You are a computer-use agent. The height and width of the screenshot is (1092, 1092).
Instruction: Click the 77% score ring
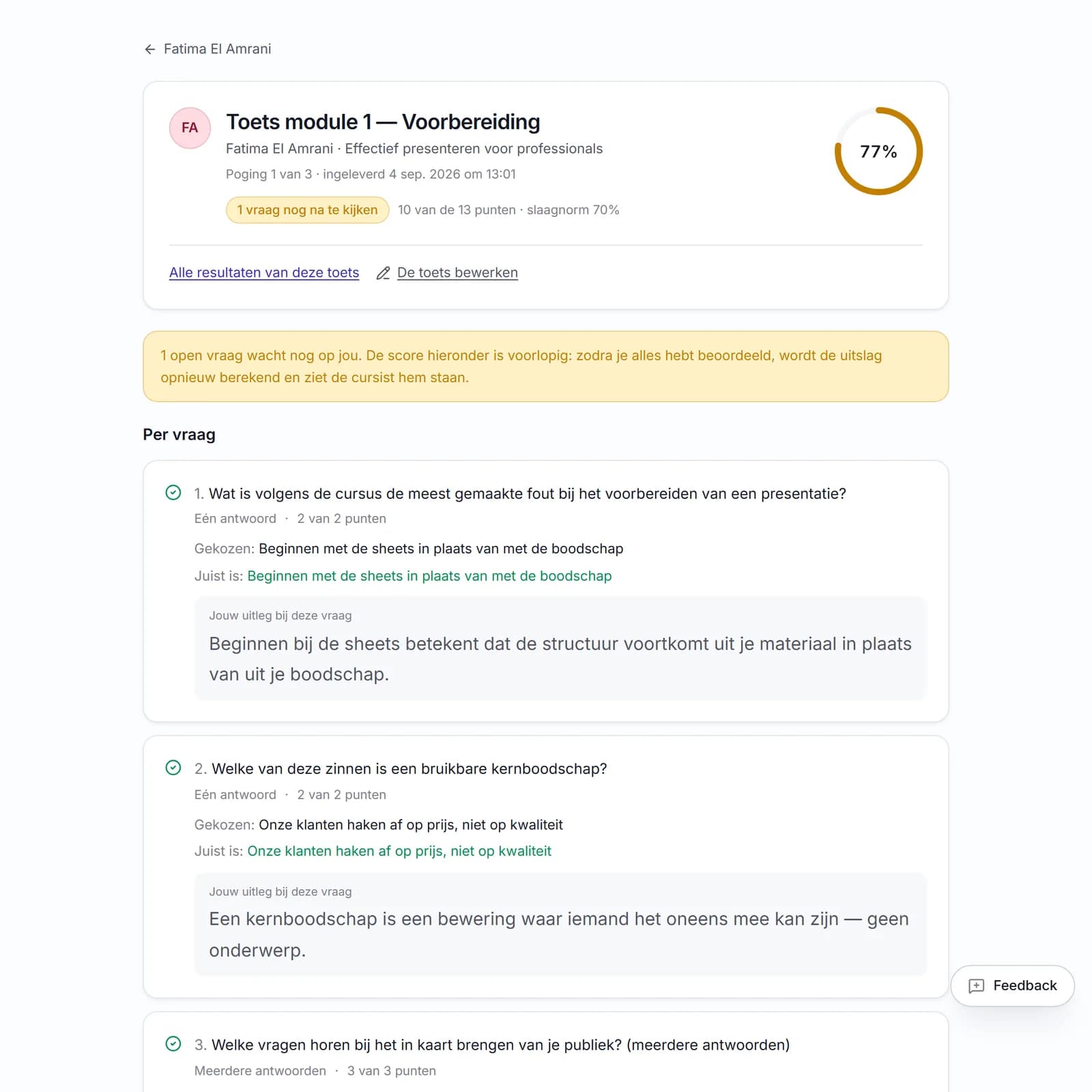[x=878, y=151]
